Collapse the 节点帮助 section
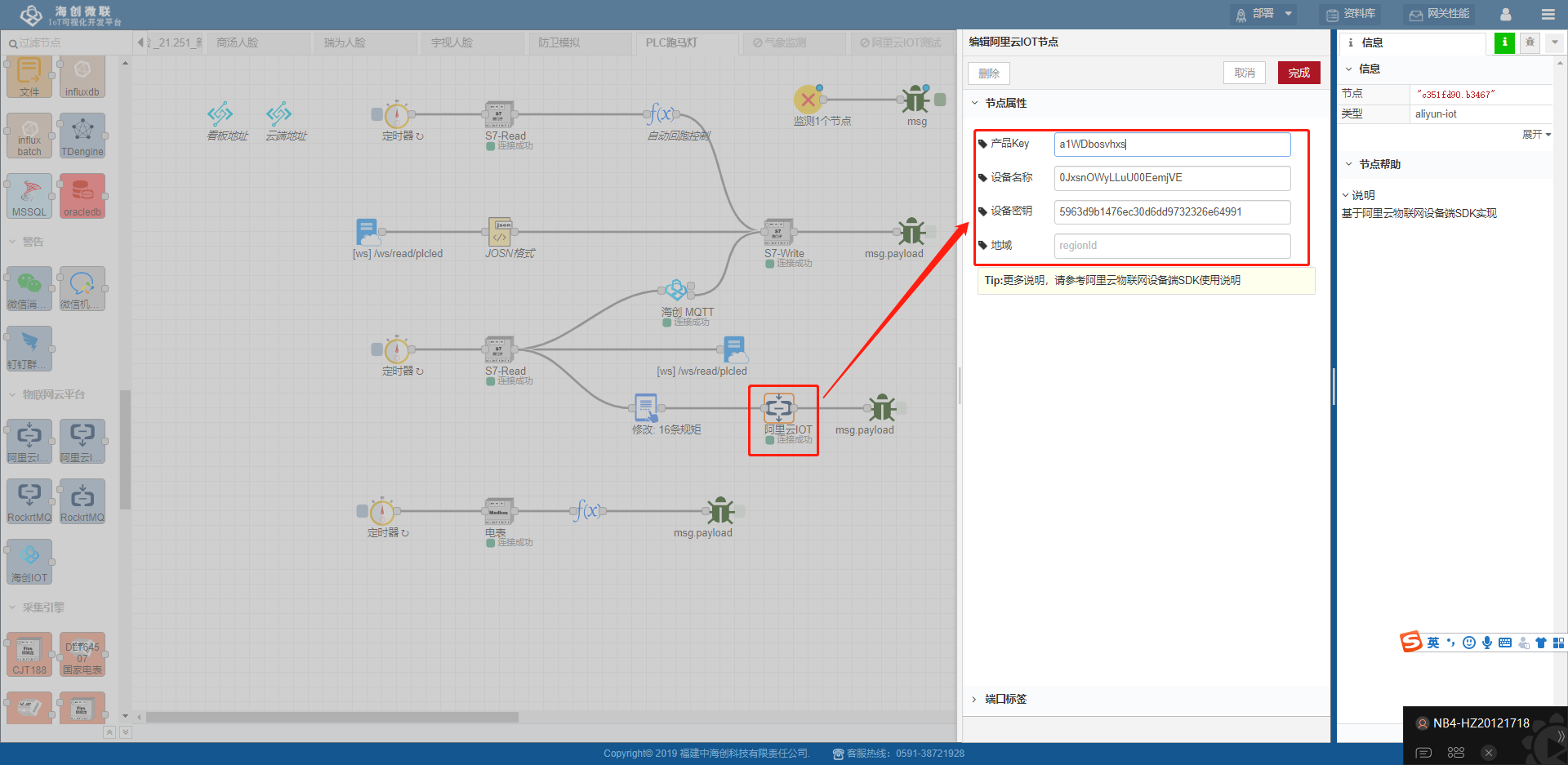1568x765 pixels. click(1349, 164)
